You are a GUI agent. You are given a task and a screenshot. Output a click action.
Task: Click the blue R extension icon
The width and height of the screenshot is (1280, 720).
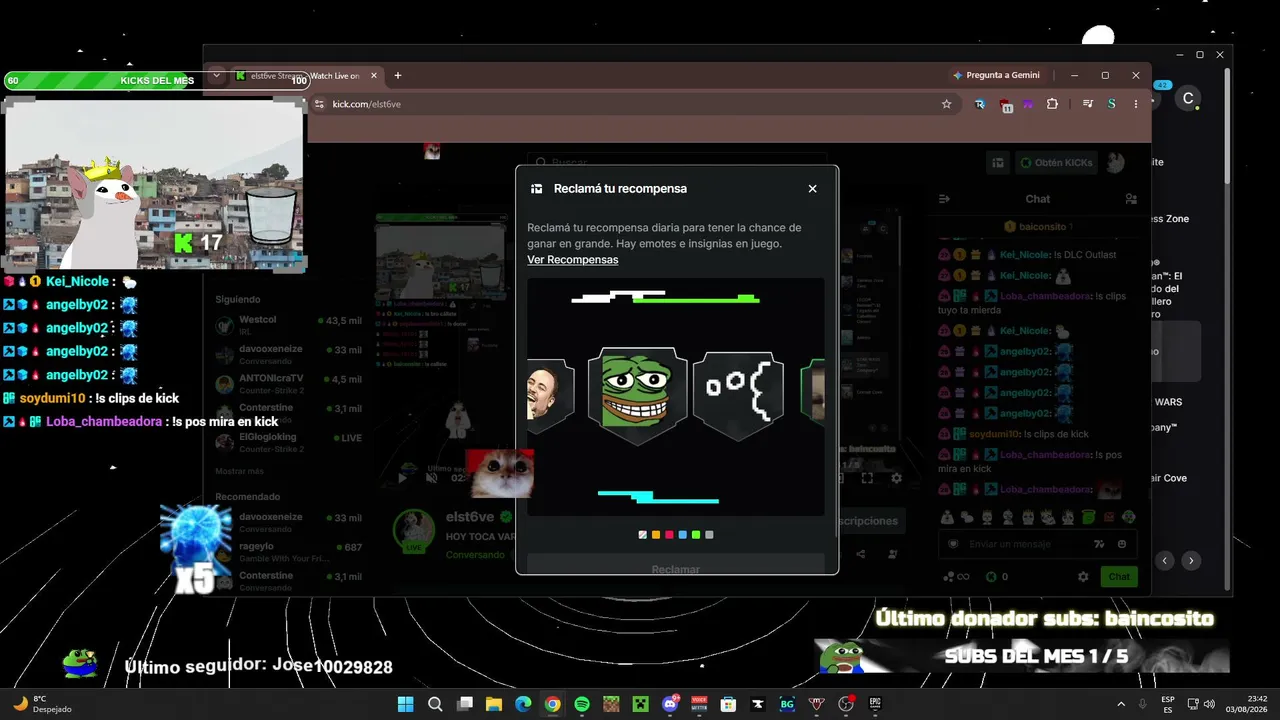[980, 104]
